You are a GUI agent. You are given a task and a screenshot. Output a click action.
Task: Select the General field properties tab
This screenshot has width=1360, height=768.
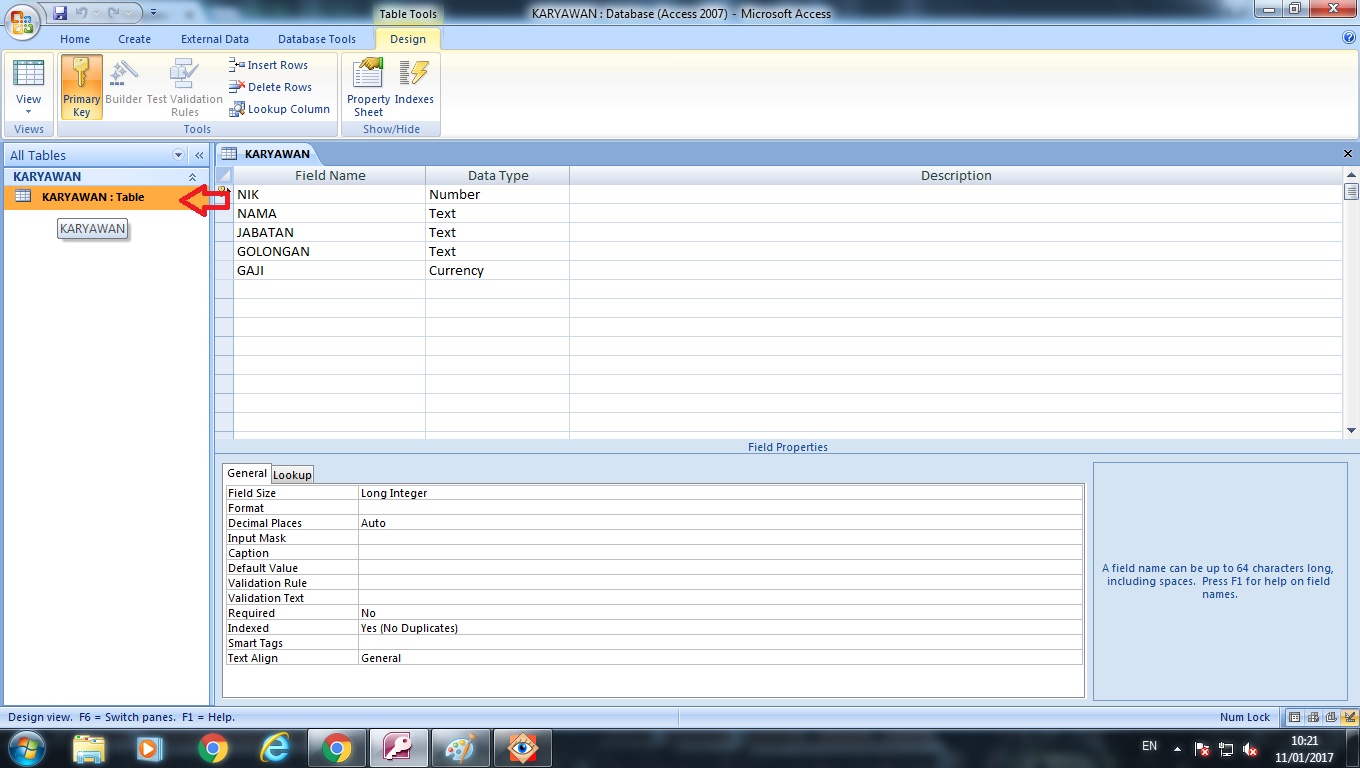pos(247,473)
